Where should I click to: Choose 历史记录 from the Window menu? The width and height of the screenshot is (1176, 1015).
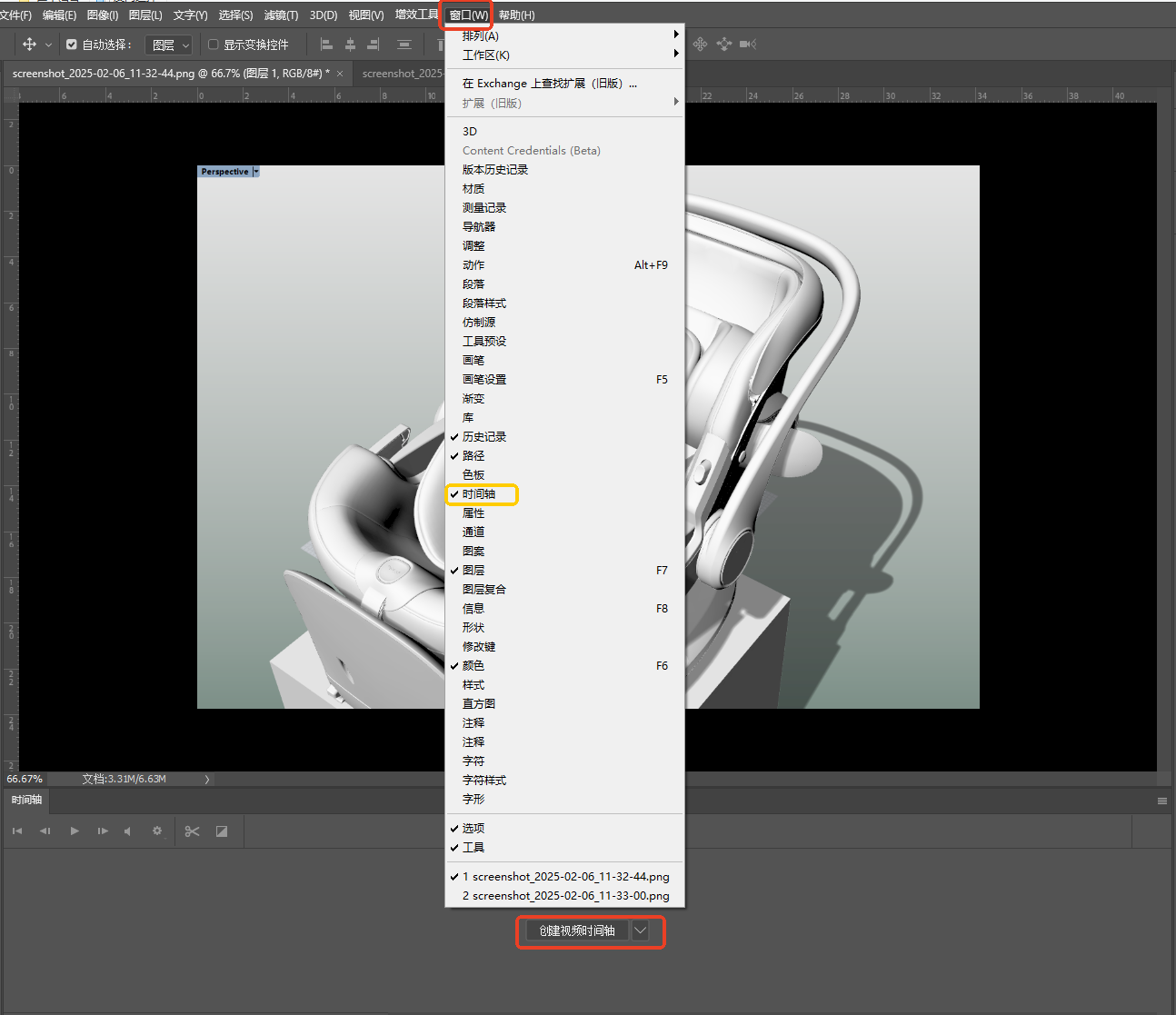click(484, 437)
